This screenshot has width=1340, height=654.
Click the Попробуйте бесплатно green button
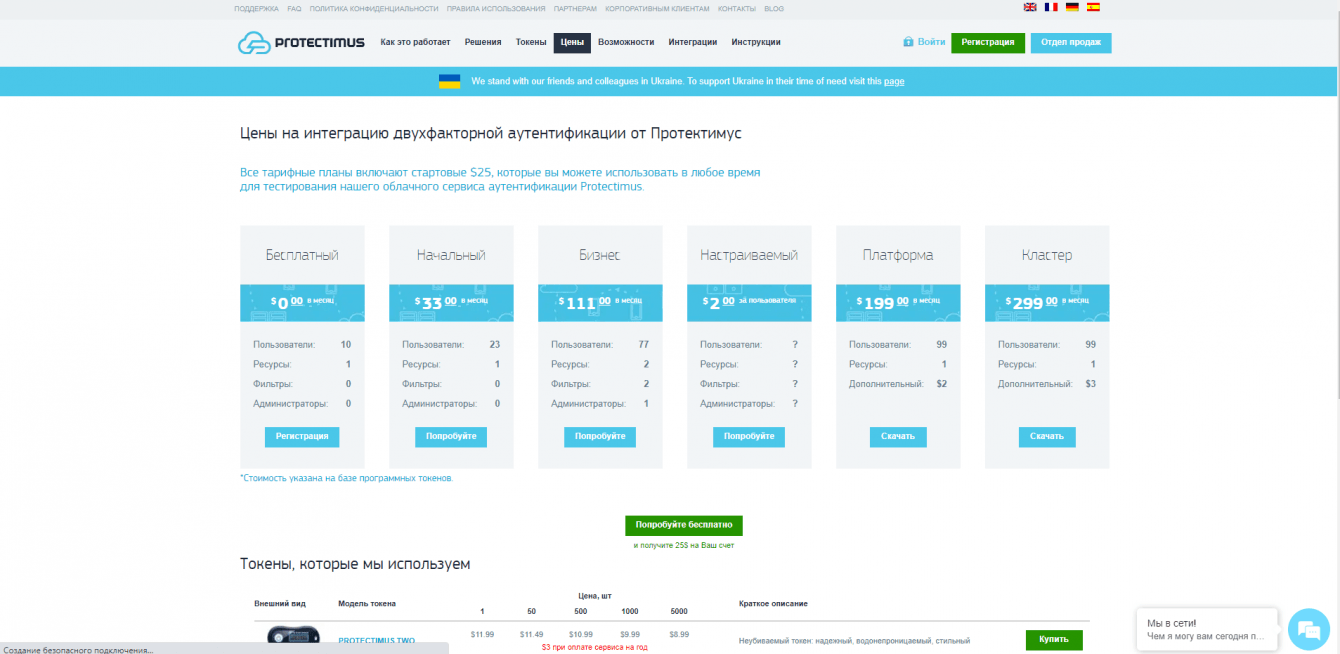click(684, 525)
